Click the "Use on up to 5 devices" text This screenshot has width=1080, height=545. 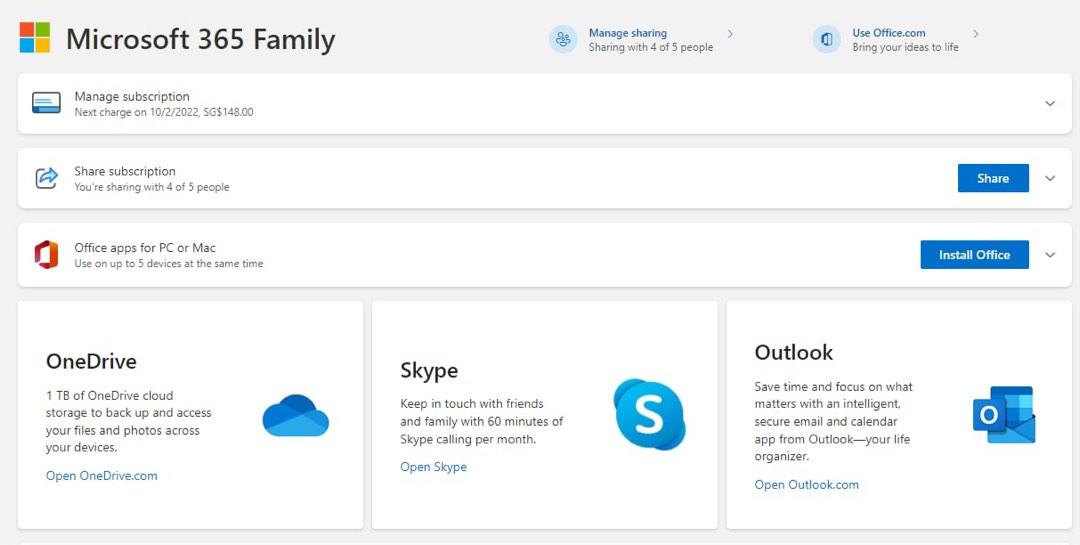coord(169,263)
